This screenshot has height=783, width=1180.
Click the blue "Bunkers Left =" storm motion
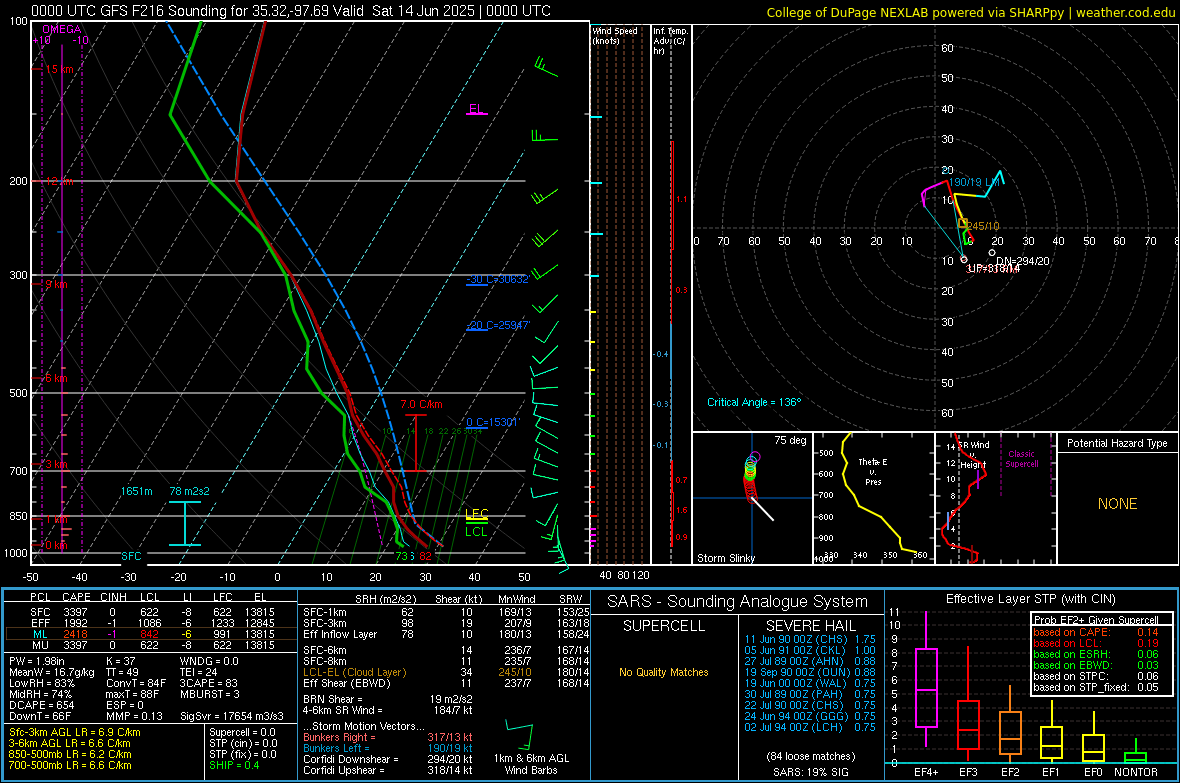tap(388, 748)
